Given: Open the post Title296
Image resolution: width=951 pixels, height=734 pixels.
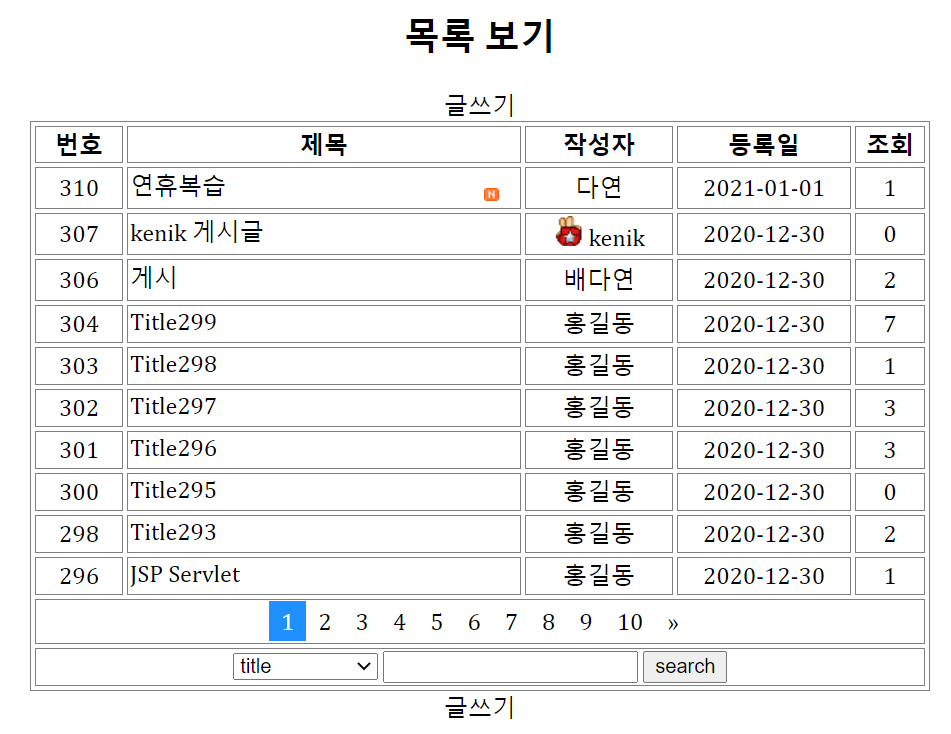Looking at the screenshot, I should click(173, 448).
